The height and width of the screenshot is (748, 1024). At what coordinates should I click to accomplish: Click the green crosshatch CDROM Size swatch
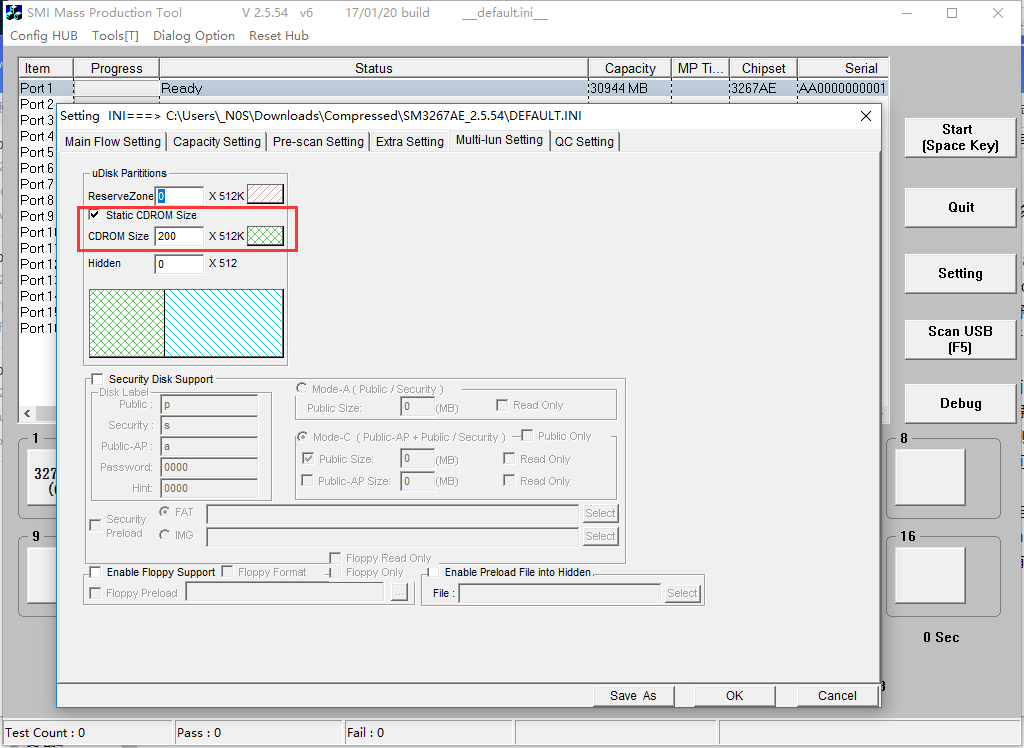pyautogui.click(x=265, y=236)
